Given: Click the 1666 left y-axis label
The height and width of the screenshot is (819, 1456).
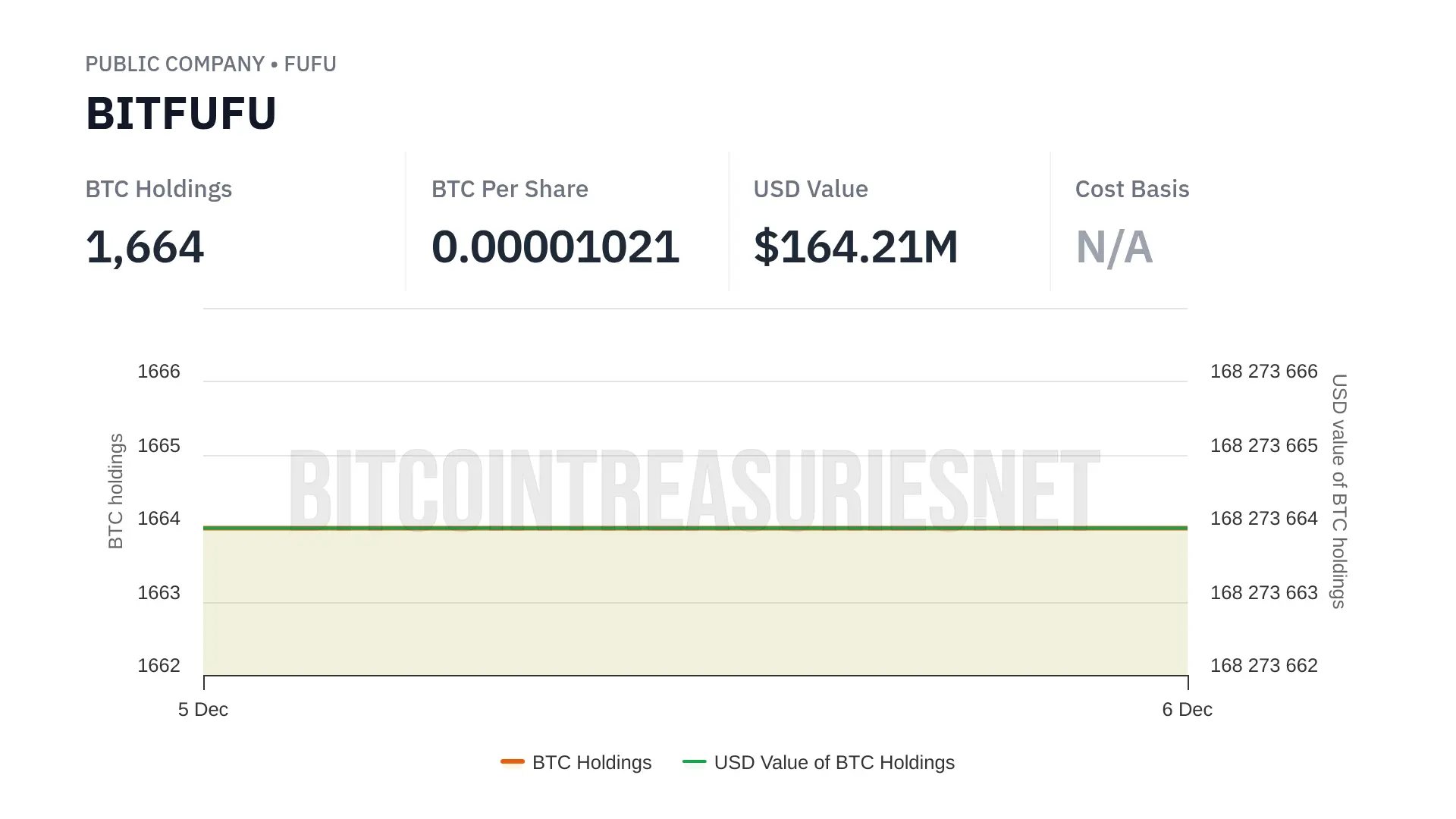Looking at the screenshot, I should pos(158,371).
